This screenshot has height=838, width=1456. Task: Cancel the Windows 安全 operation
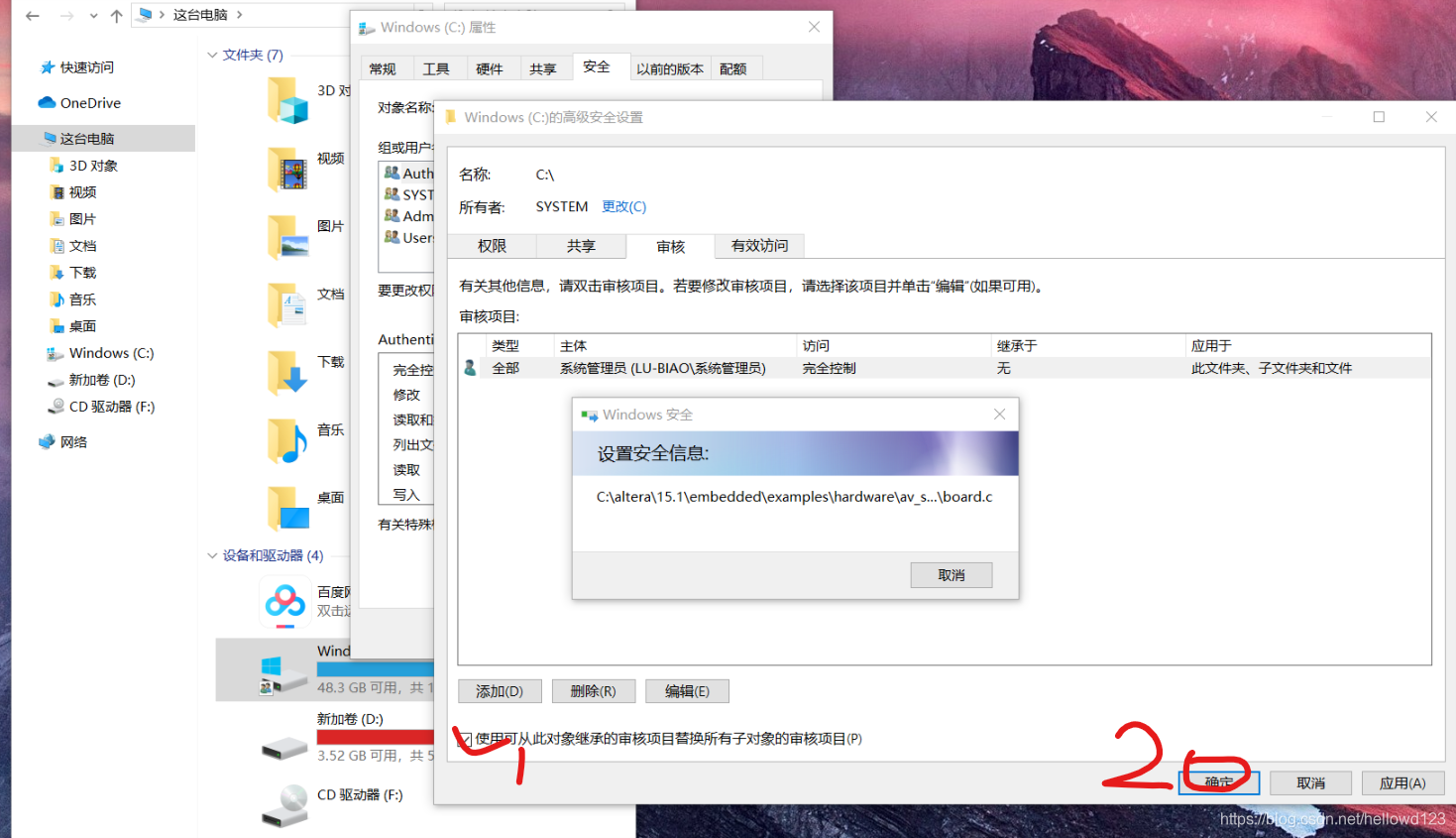[x=951, y=574]
